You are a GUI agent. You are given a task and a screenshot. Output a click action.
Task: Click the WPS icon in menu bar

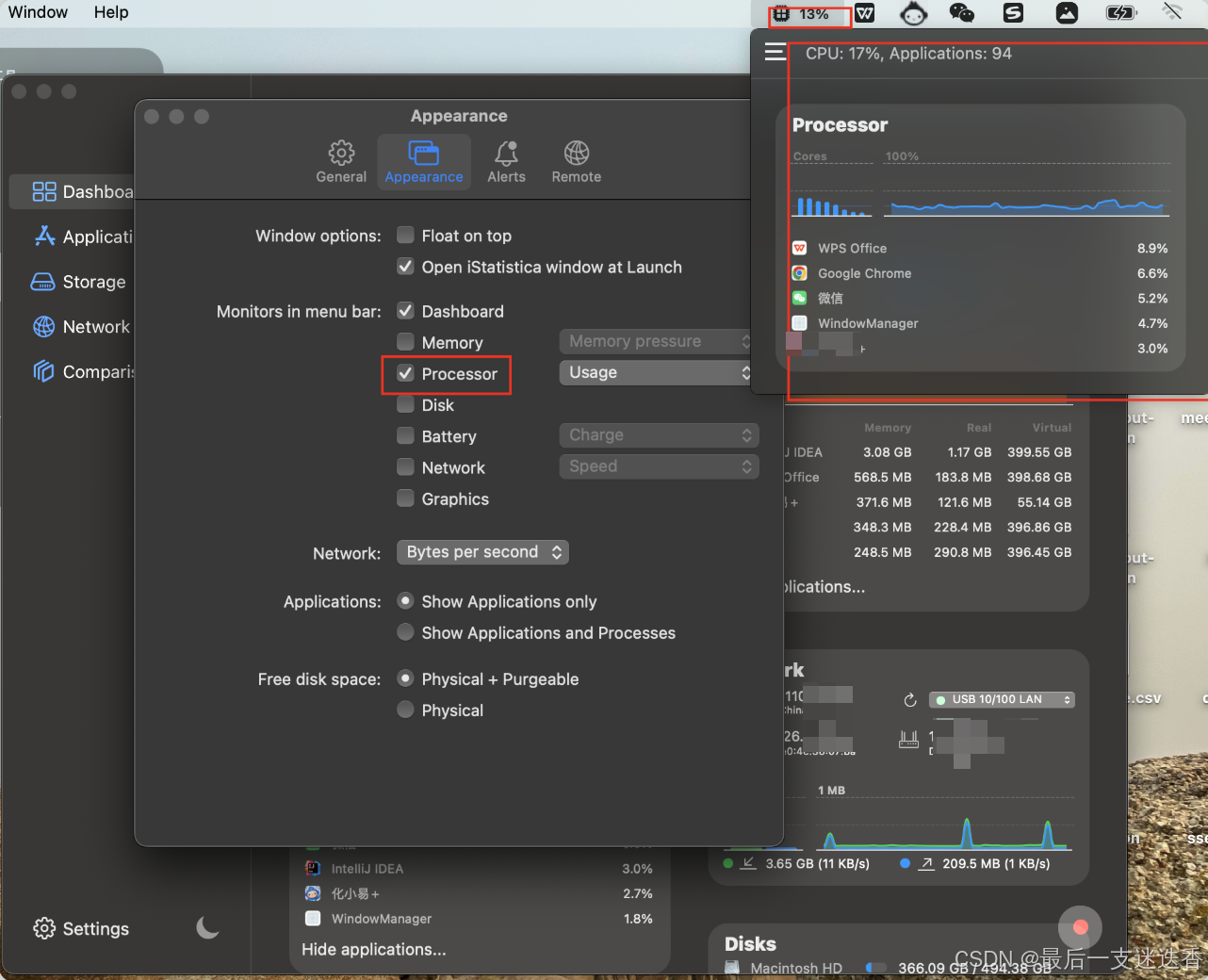(865, 13)
